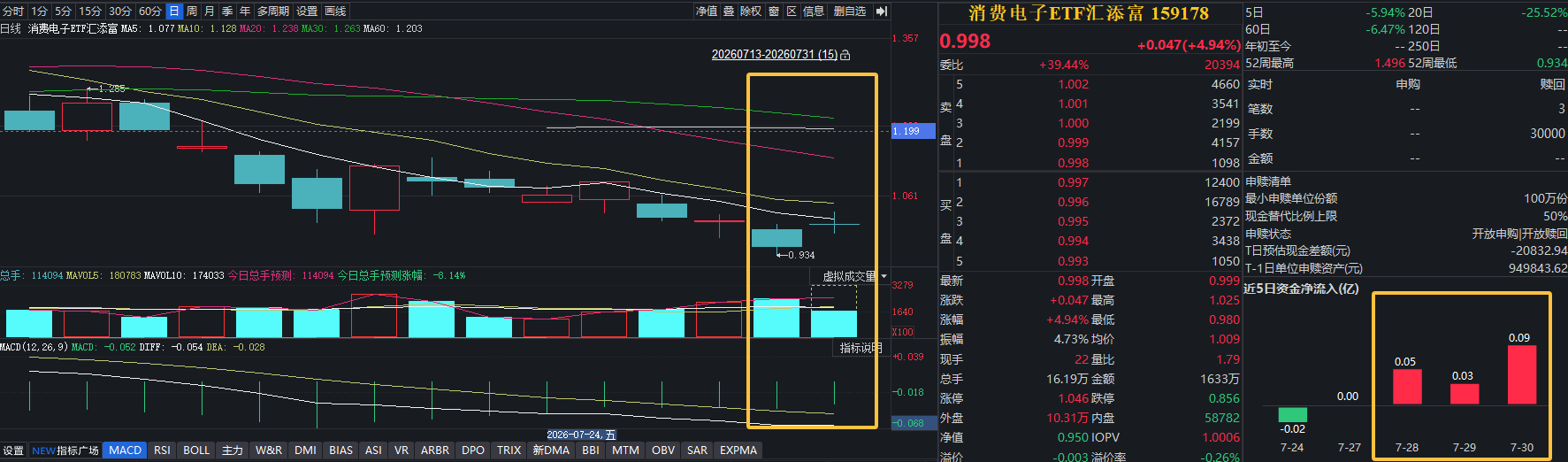Open the 多周期 multi-period view

[x=273, y=12]
